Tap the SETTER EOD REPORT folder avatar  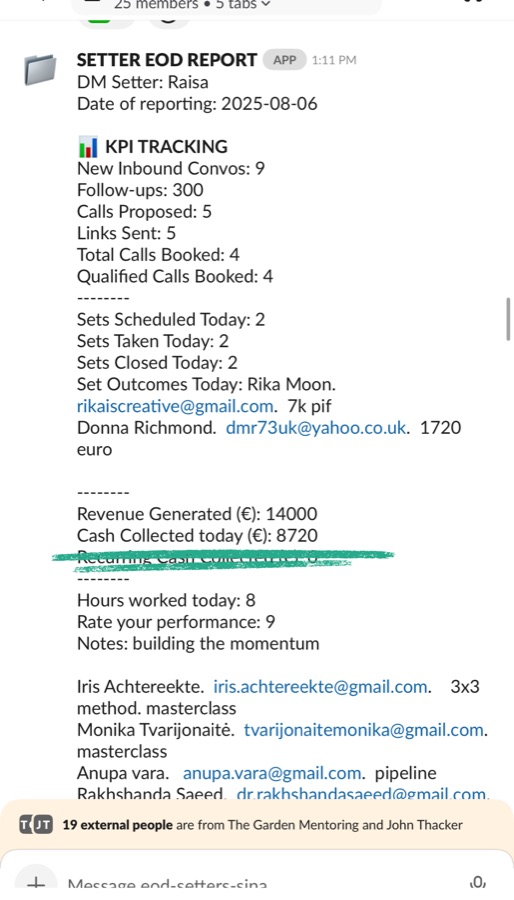(x=40, y=69)
